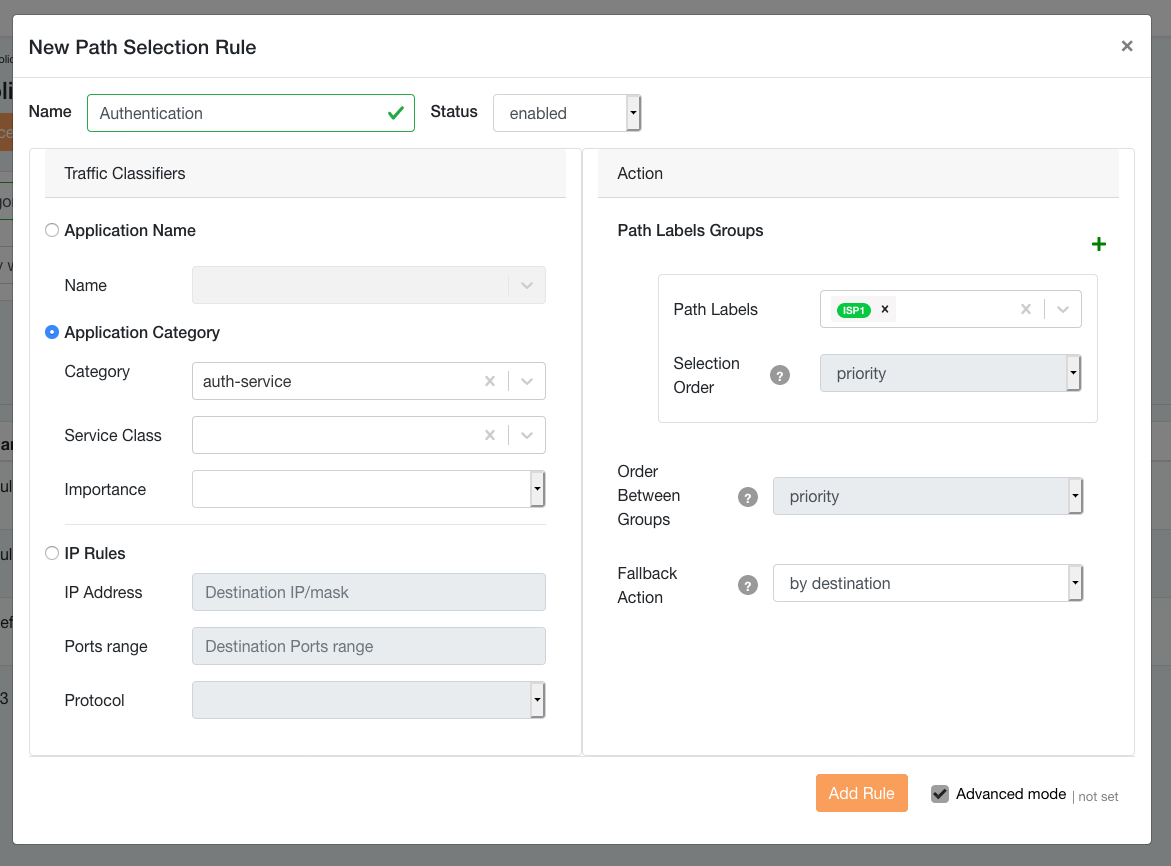This screenshot has height=866, width=1171.
Task: Open the Fallback Action dropdown
Action: (927, 583)
